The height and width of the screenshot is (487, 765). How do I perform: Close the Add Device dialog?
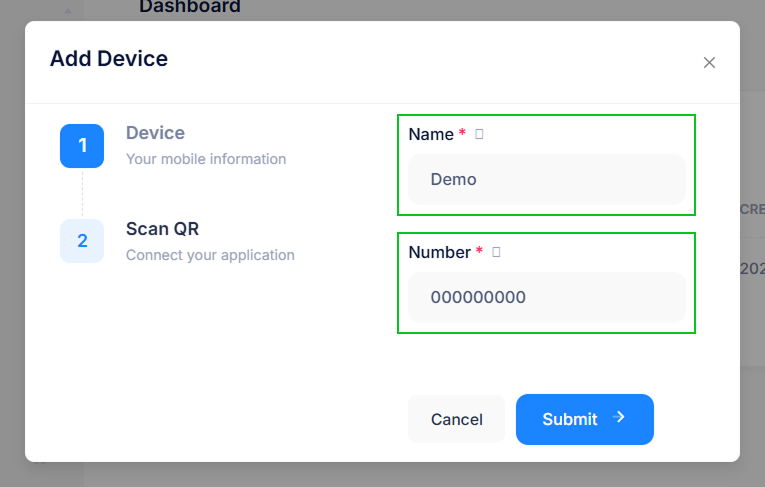click(709, 62)
